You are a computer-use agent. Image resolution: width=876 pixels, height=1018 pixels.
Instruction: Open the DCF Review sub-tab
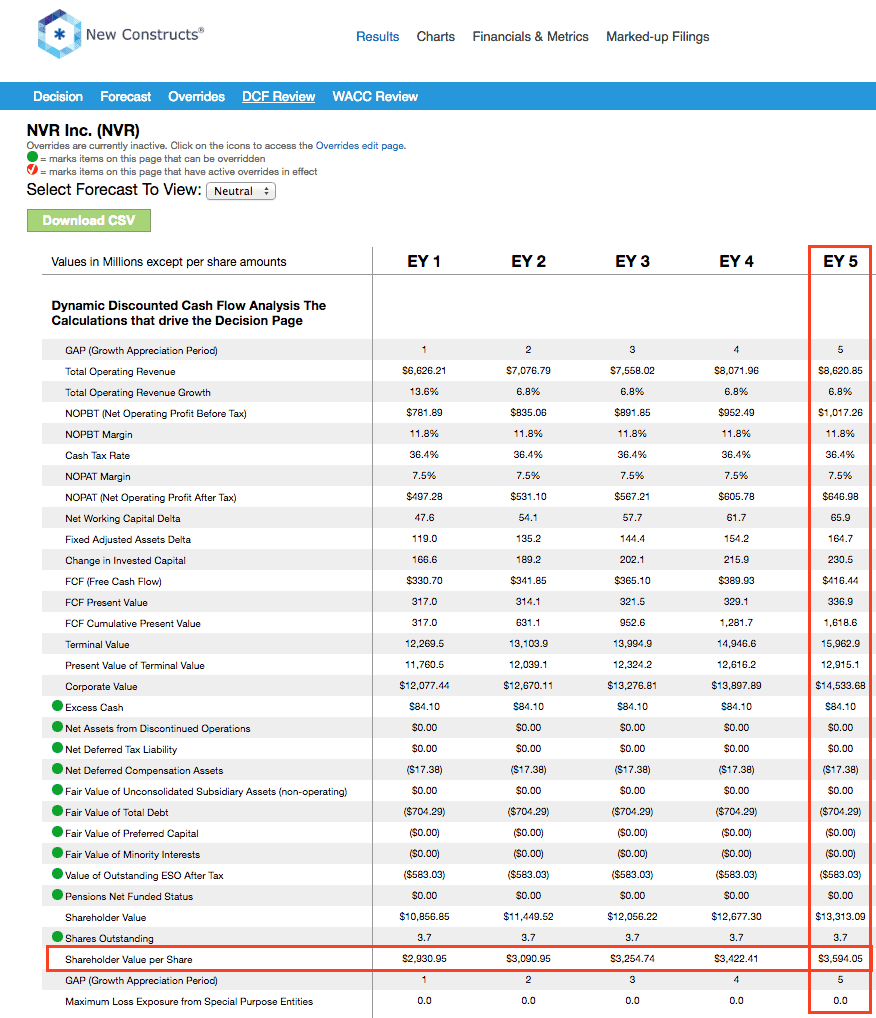click(x=279, y=97)
